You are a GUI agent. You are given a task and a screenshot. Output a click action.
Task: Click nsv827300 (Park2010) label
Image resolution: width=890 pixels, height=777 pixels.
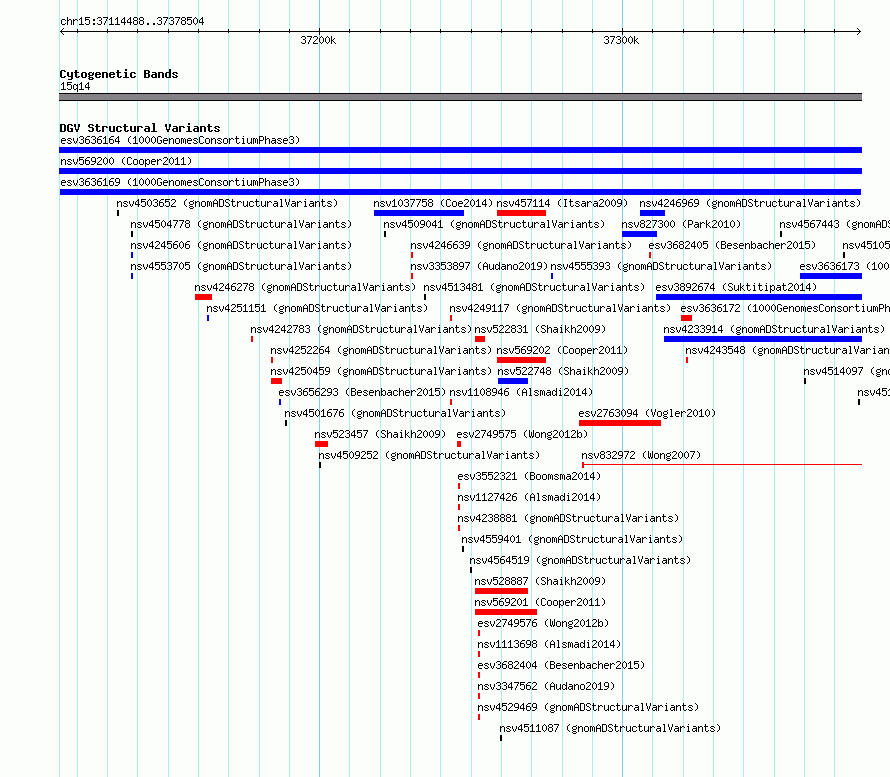coord(681,224)
